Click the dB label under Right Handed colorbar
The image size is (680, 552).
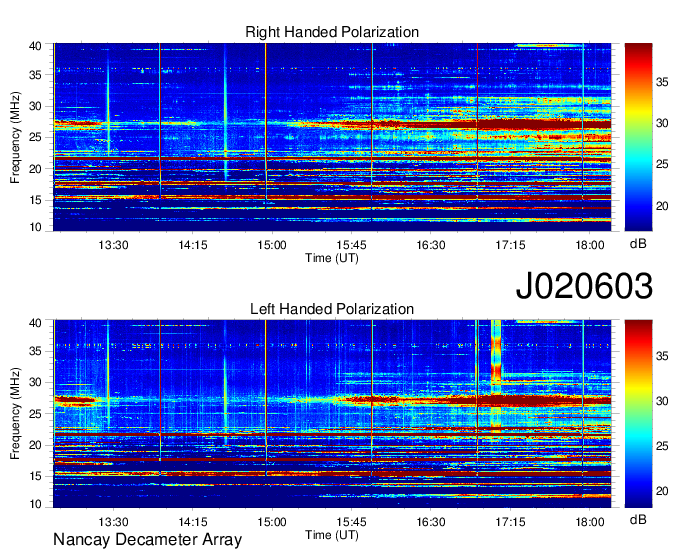point(638,244)
